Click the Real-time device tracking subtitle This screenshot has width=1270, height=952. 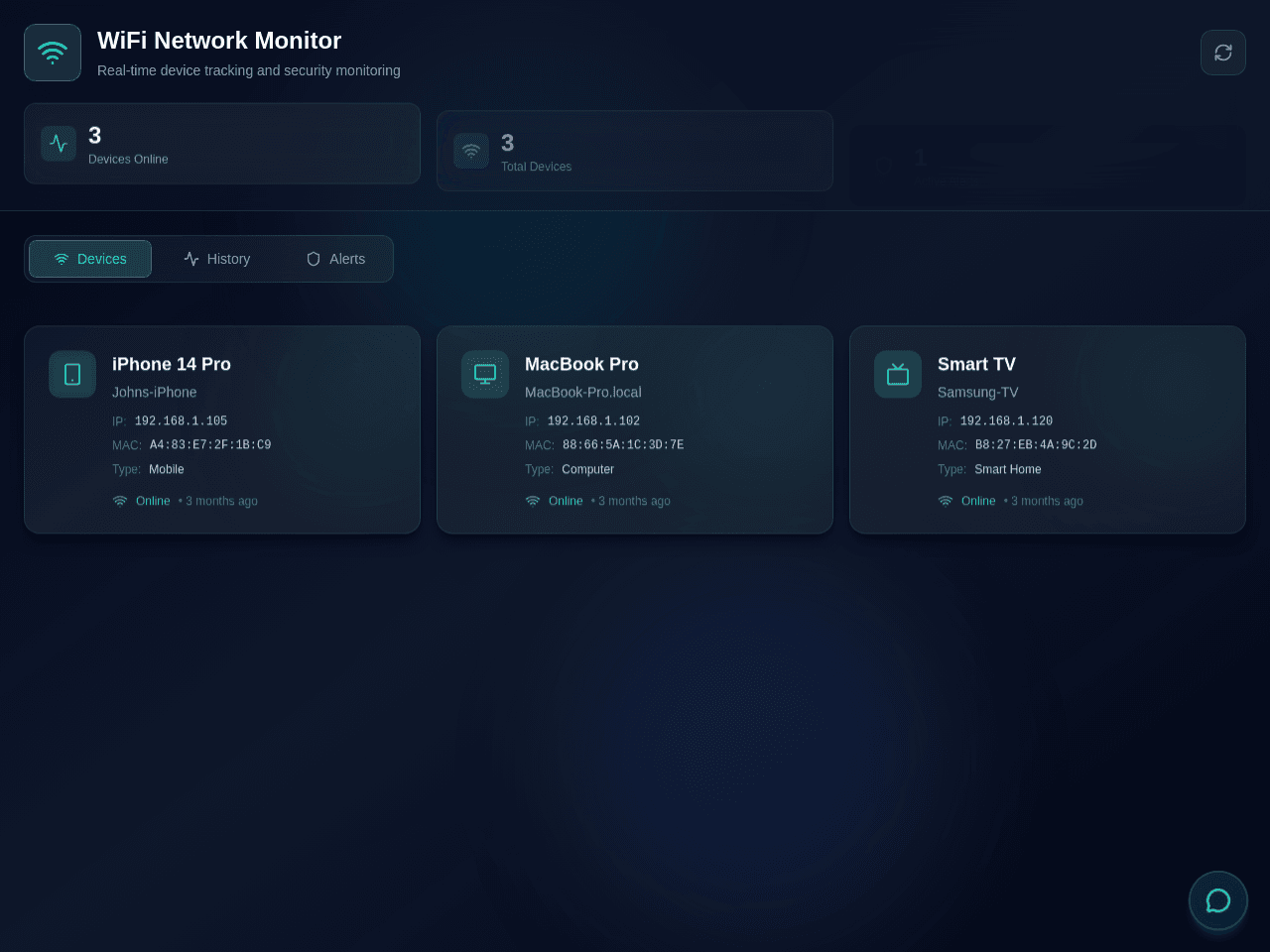pyautogui.click(x=249, y=70)
